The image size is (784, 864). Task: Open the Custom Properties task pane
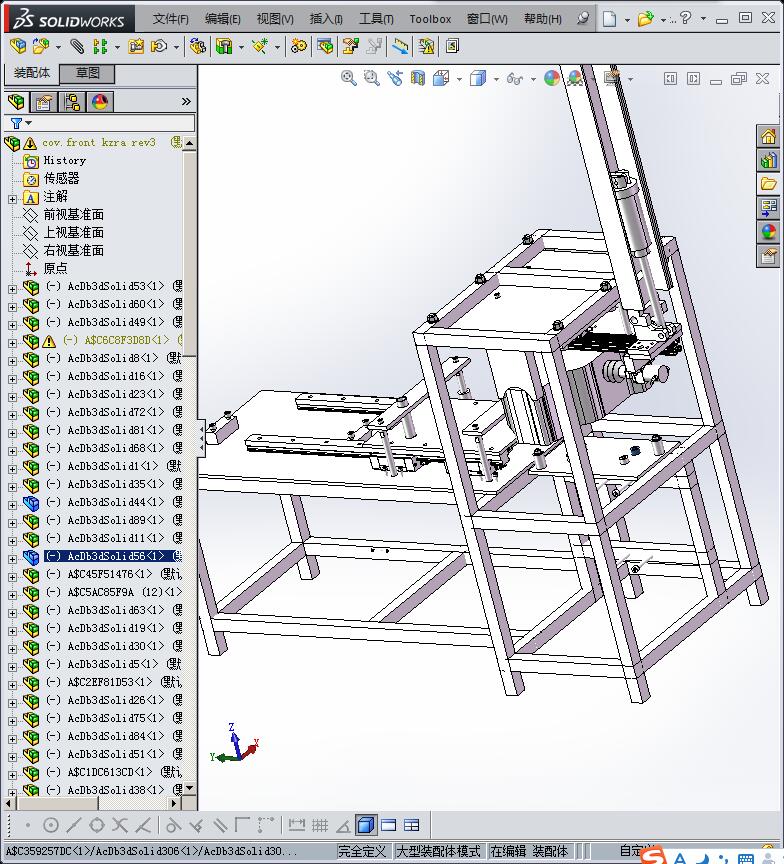(769, 256)
